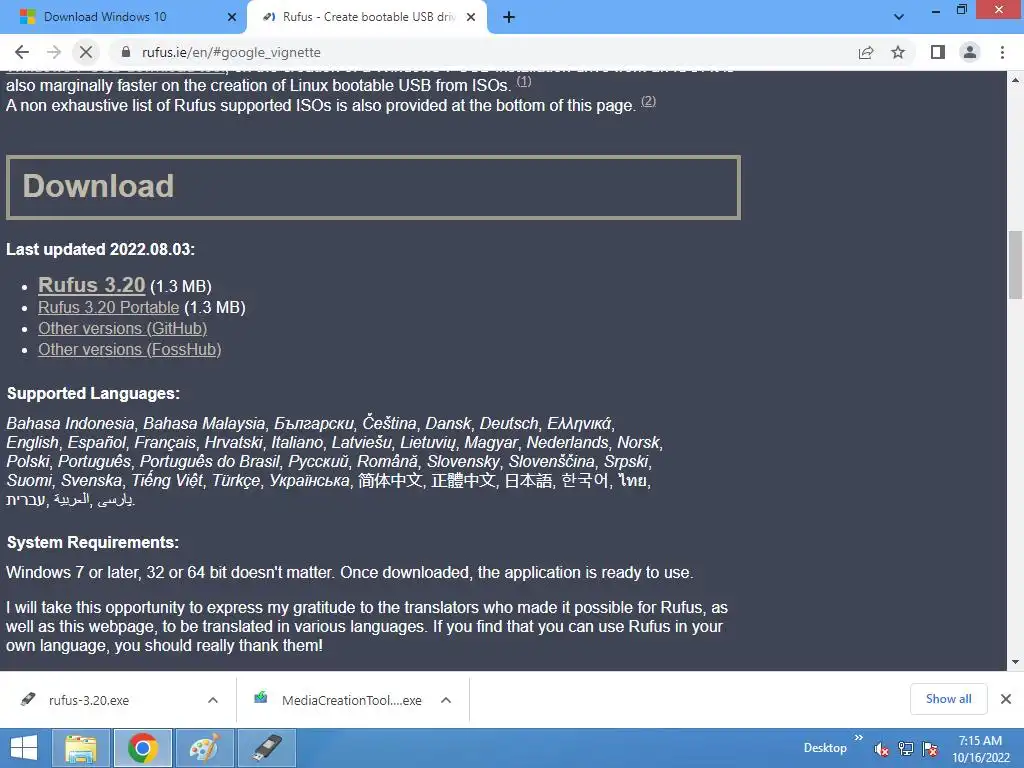Screen dimensions: 1024x768
Task: Open the Chrome profile avatar
Action: pos(970,52)
